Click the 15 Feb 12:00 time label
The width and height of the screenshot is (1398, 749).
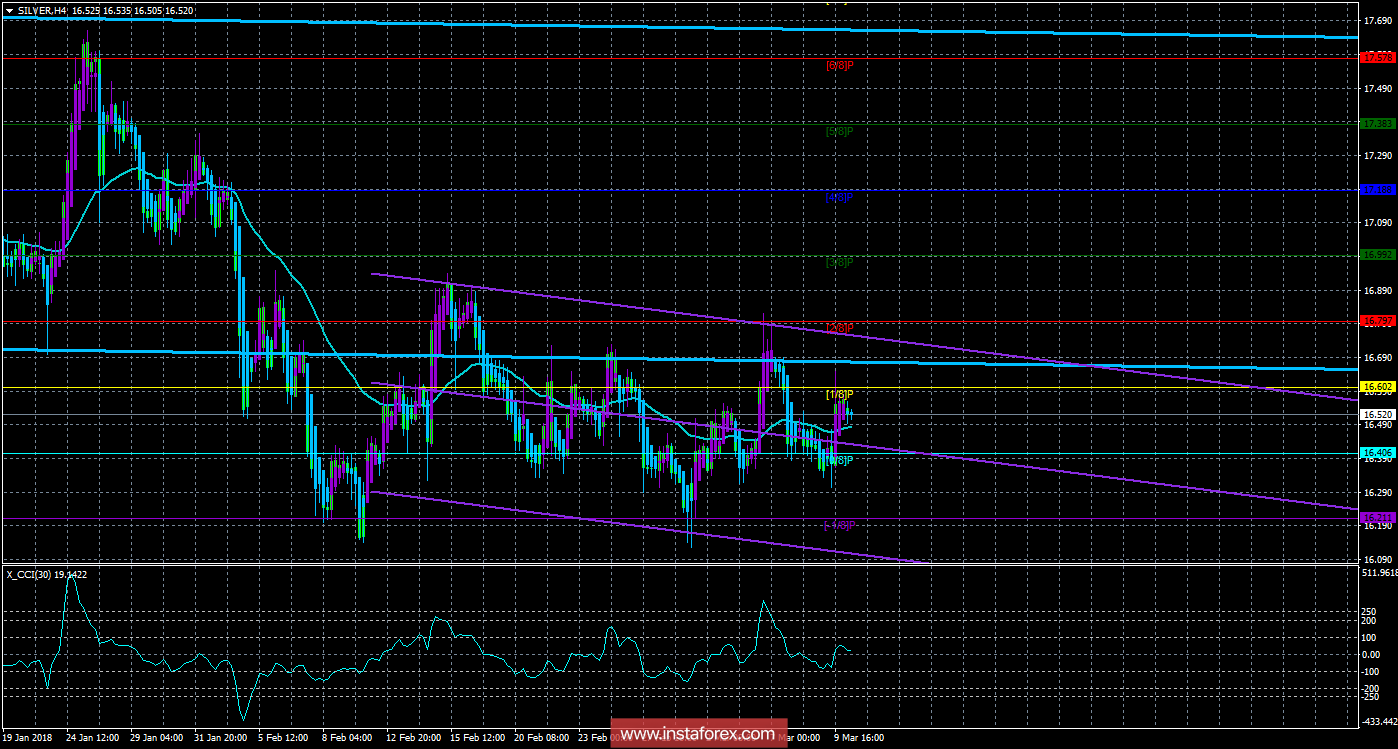(x=475, y=736)
